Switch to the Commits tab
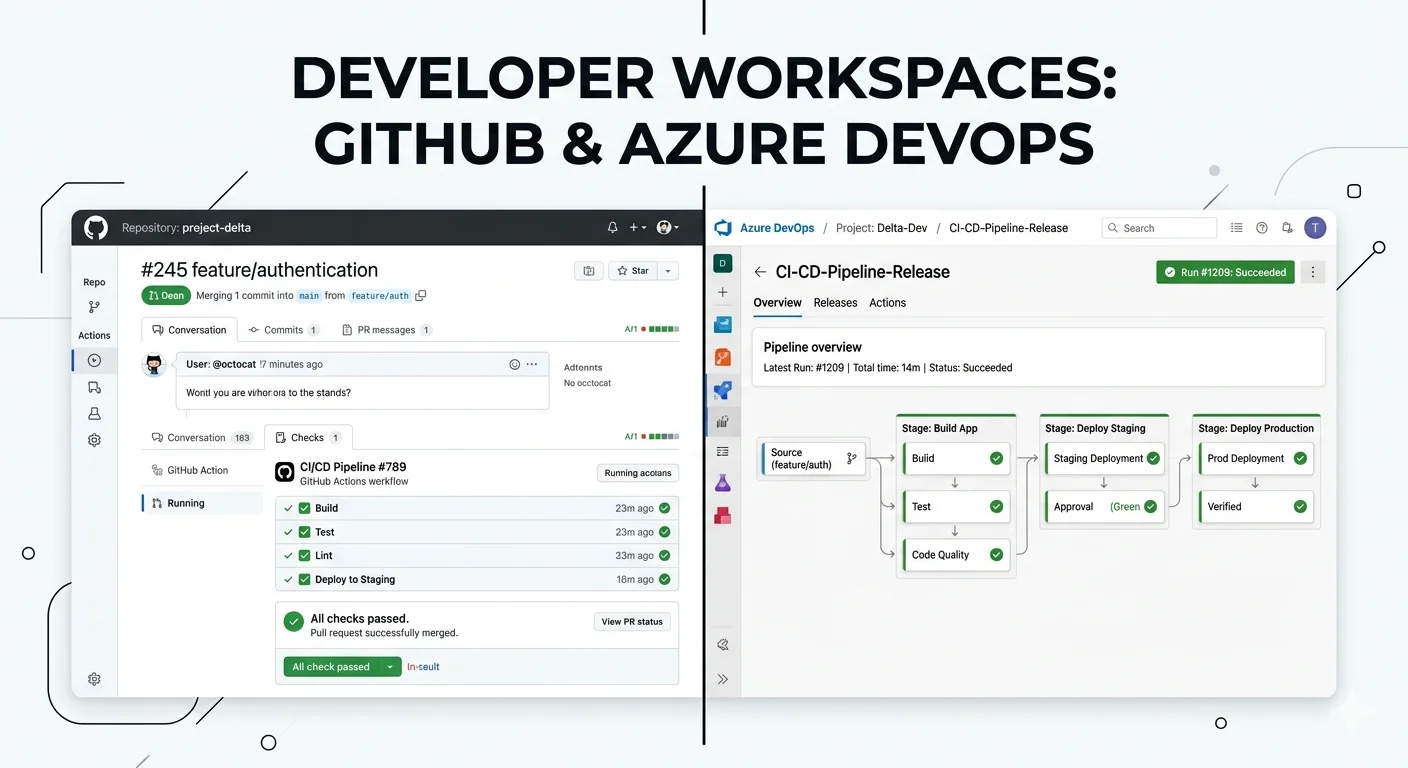 283,330
